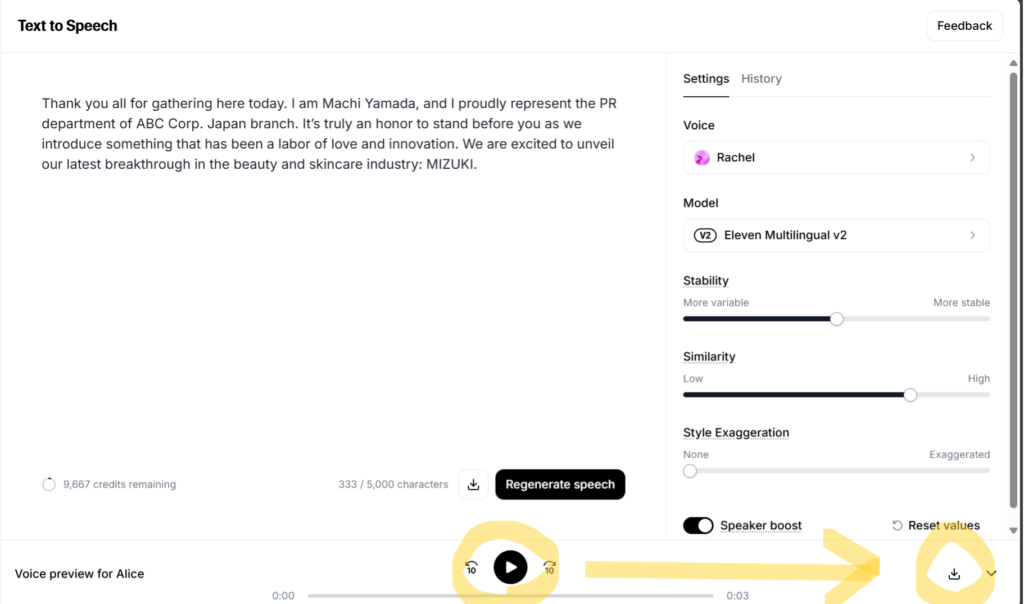This screenshot has width=1024, height=604.
Task: Rewind the audio 10 seconds
Action: (471, 568)
